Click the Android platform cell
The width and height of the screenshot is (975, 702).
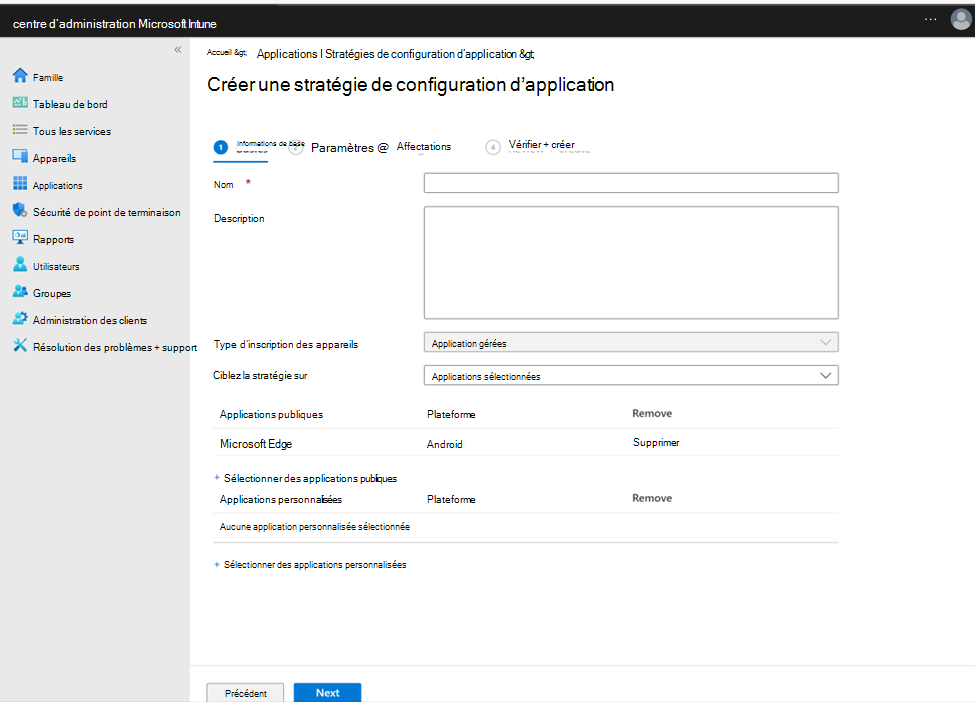tap(444, 444)
